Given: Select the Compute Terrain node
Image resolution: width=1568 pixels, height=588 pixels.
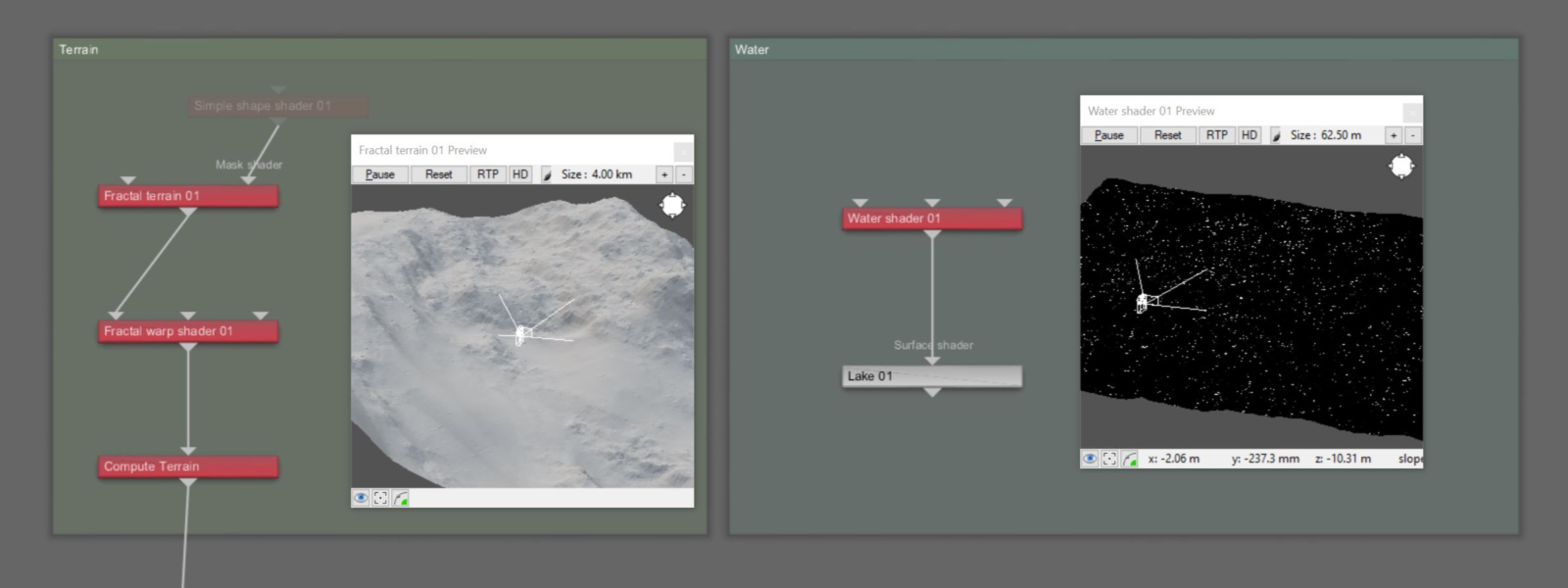Looking at the screenshot, I should pos(188,466).
